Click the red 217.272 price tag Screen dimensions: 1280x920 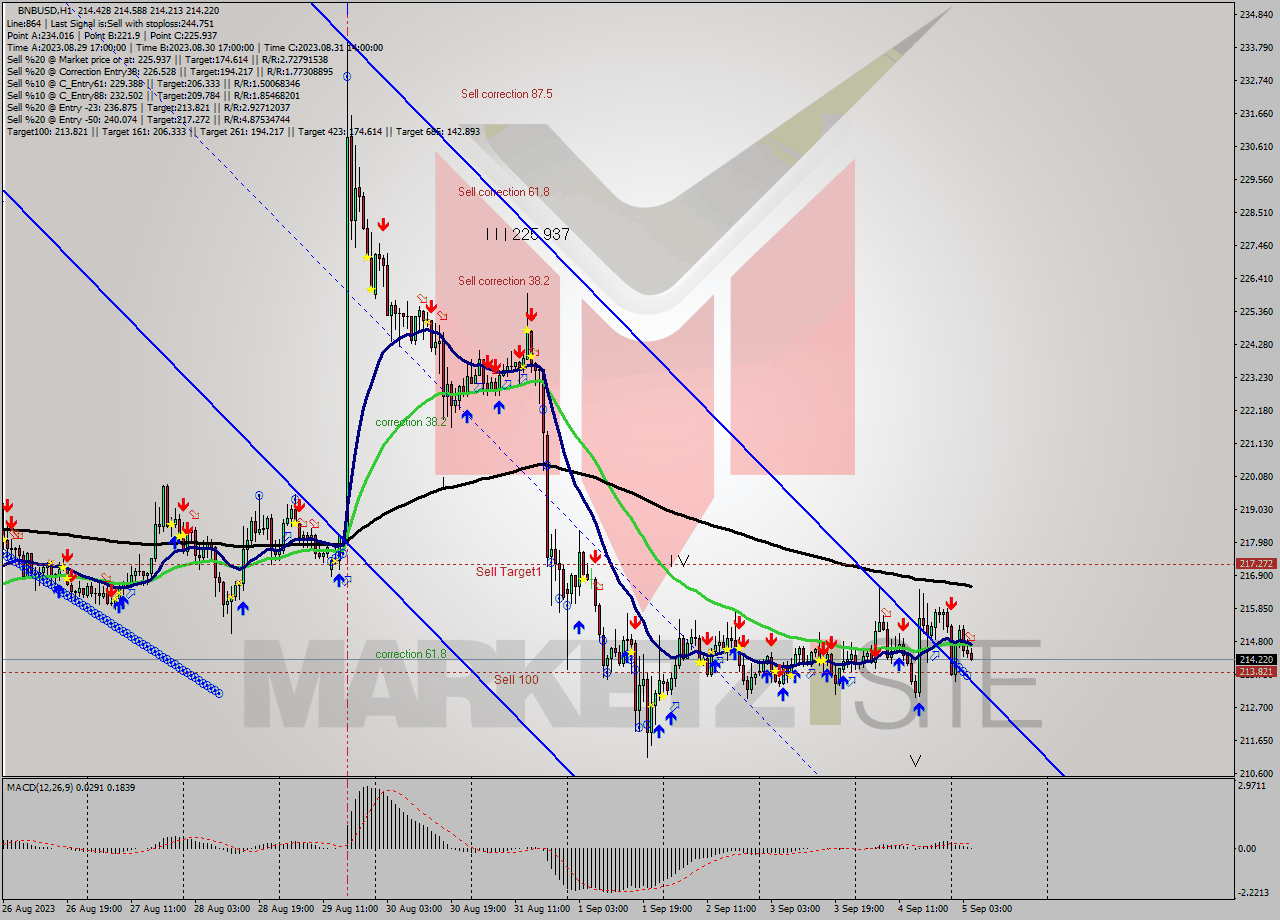(1256, 564)
